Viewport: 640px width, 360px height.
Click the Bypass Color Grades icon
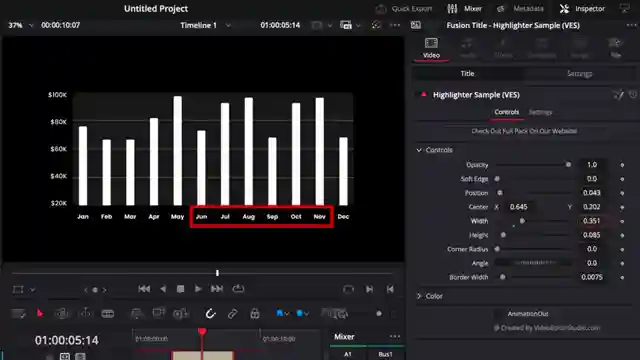coord(376,25)
